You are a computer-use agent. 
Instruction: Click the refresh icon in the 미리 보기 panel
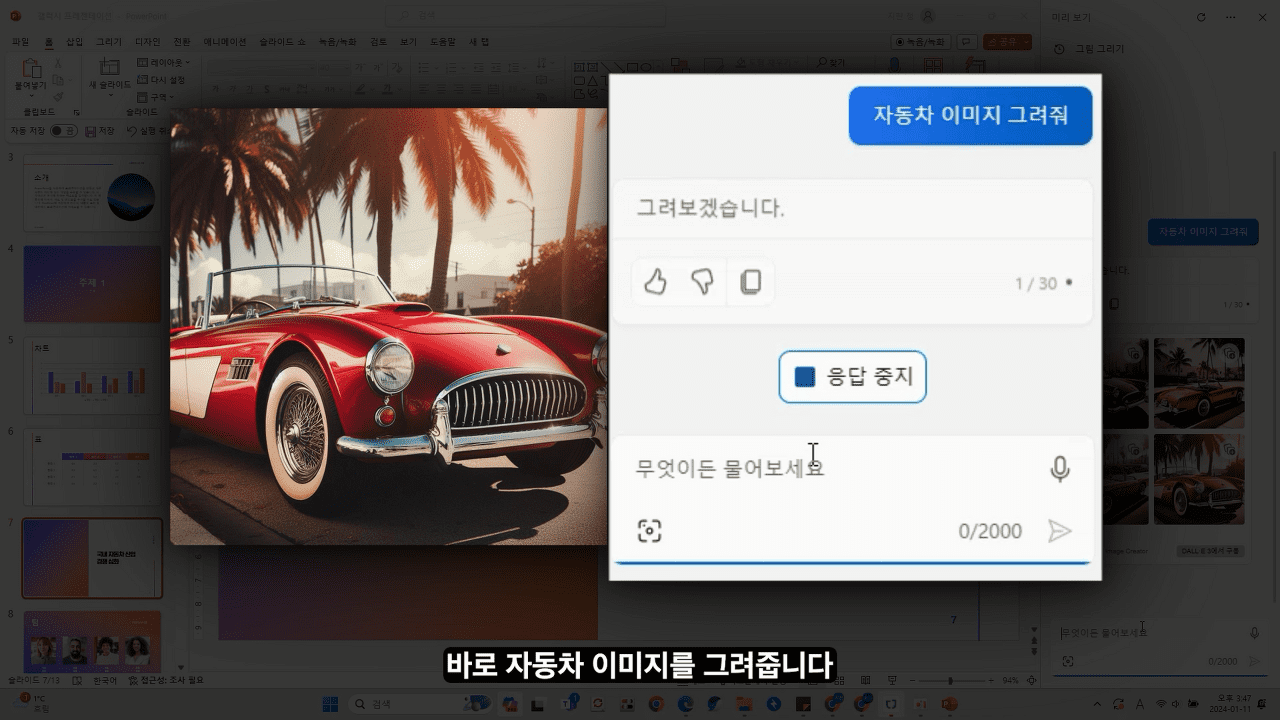tap(1200, 17)
